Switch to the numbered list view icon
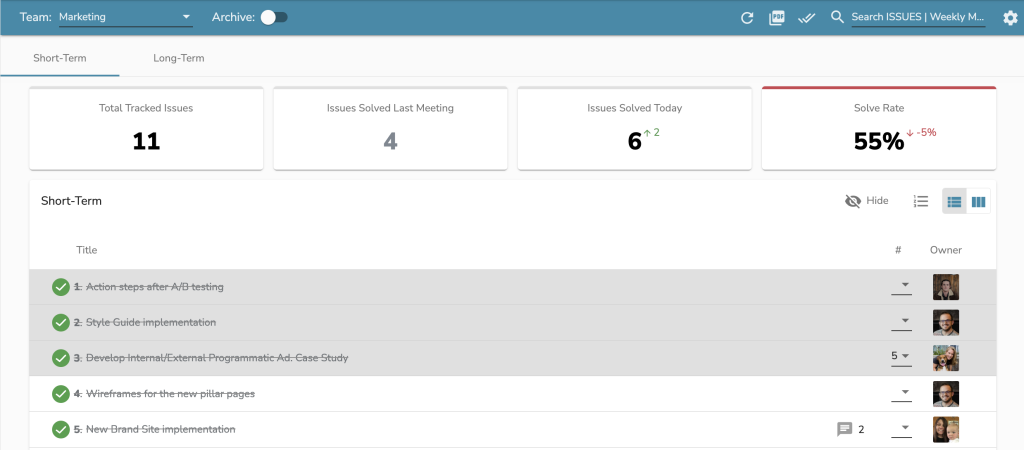 click(921, 201)
